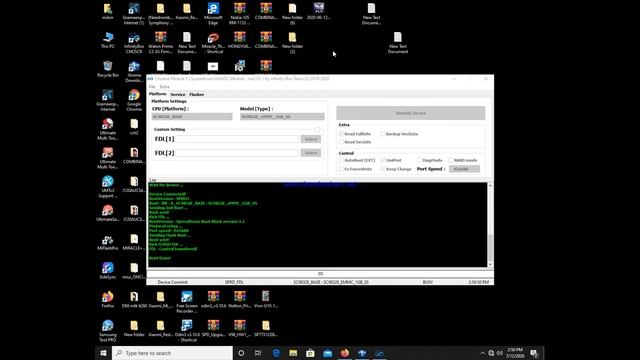Screen dimensions: 640x360
Task: Open the Recycle Bin desktop icon
Action: pos(108,69)
